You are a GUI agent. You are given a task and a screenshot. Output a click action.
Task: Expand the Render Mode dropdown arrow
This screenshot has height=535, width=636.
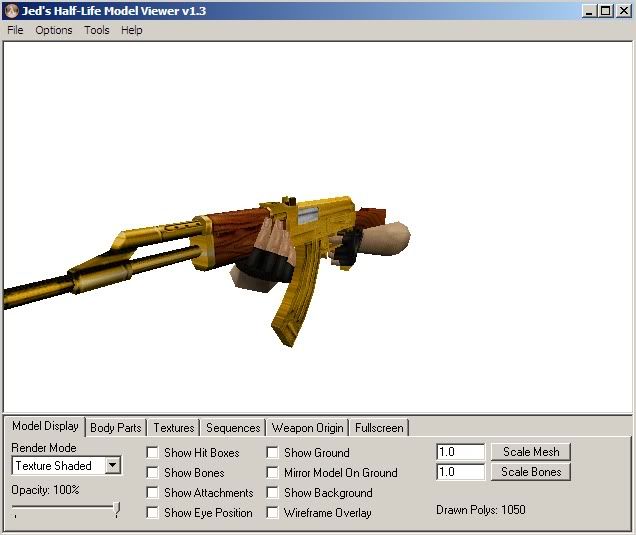113,465
